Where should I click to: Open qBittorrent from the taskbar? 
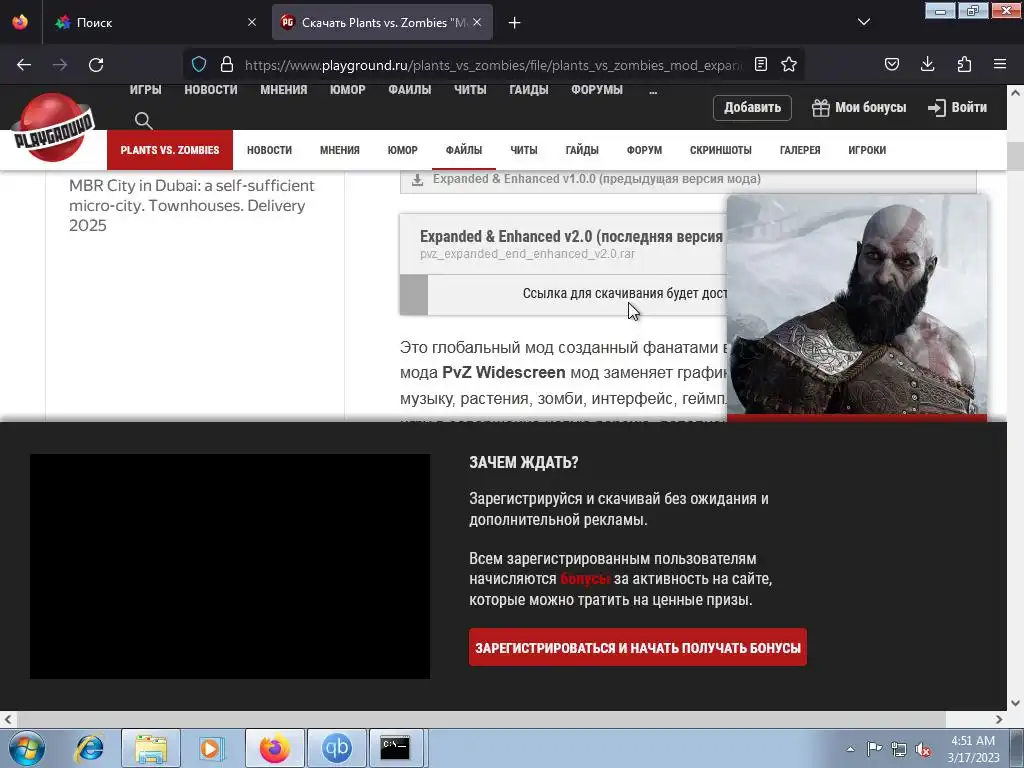pyautogui.click(x=336, y=748)
